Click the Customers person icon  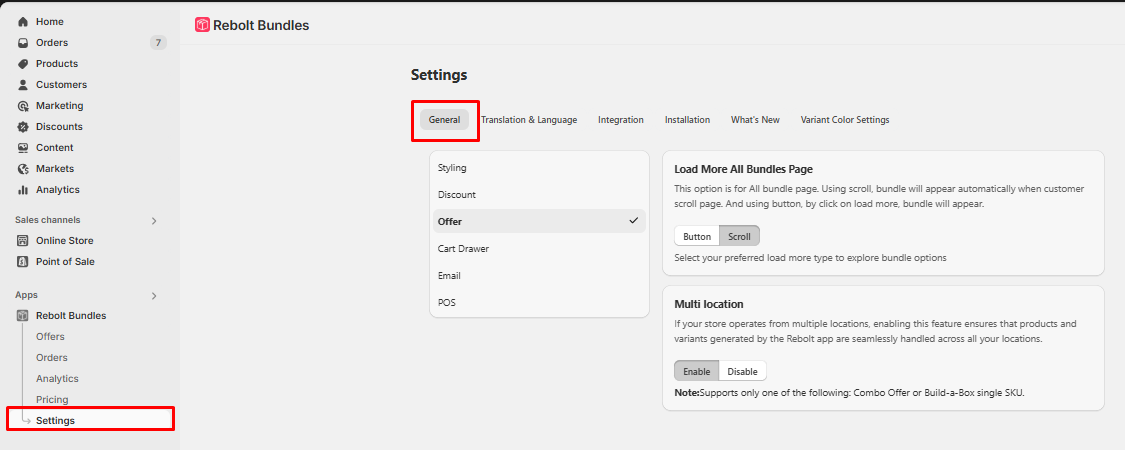click(23, 85)
